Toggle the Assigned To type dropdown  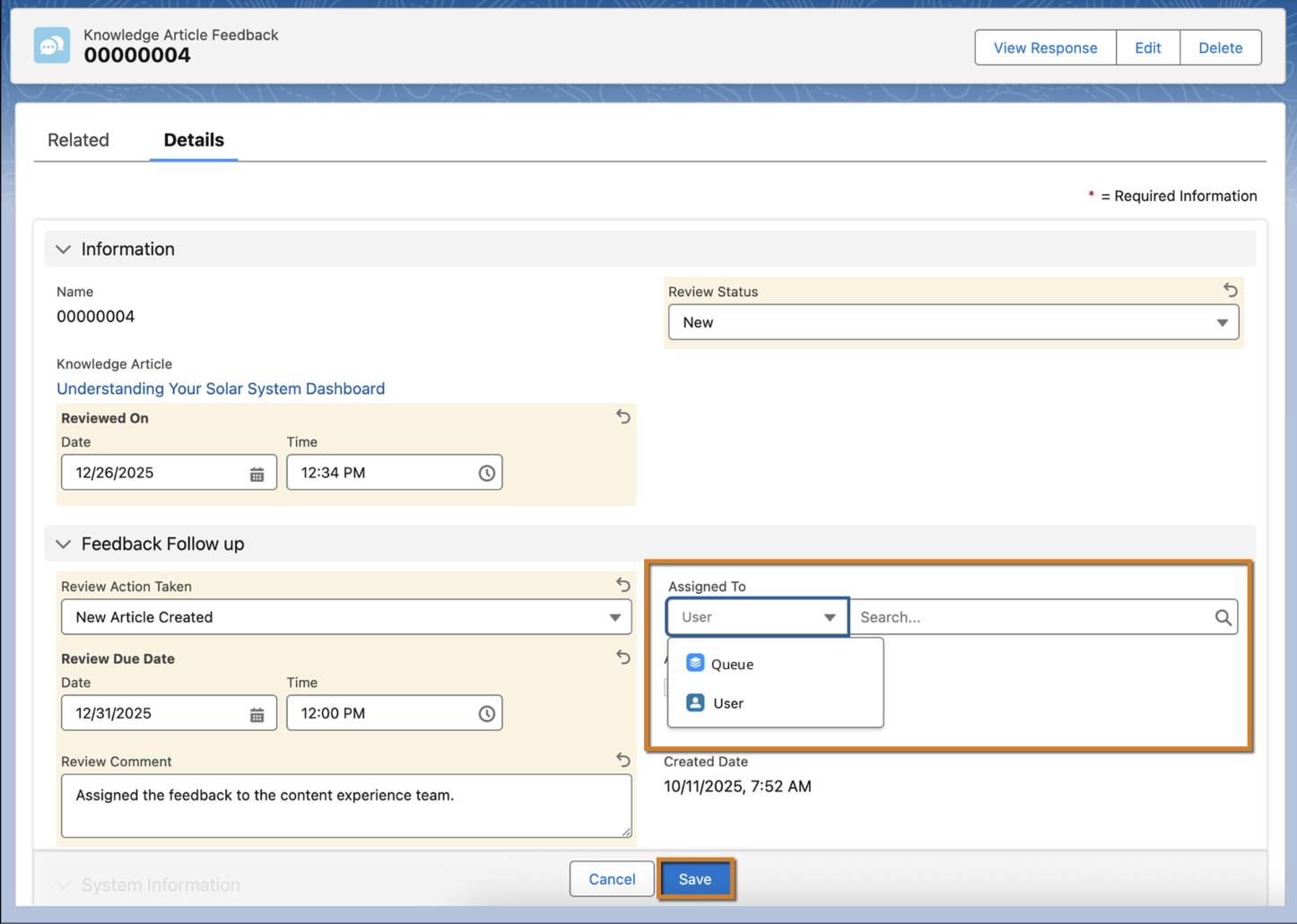757,617
